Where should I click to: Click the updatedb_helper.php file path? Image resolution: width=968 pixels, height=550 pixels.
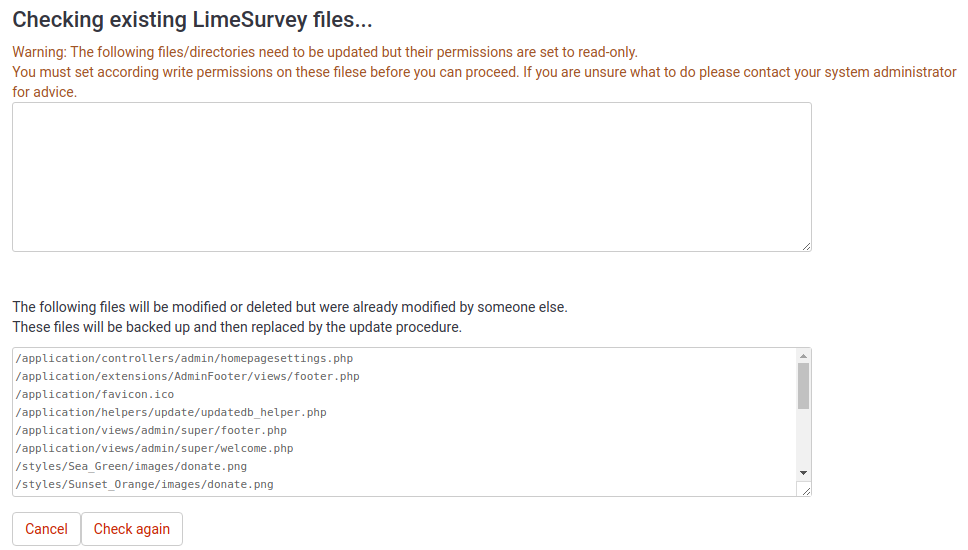(x=171, y=412)
